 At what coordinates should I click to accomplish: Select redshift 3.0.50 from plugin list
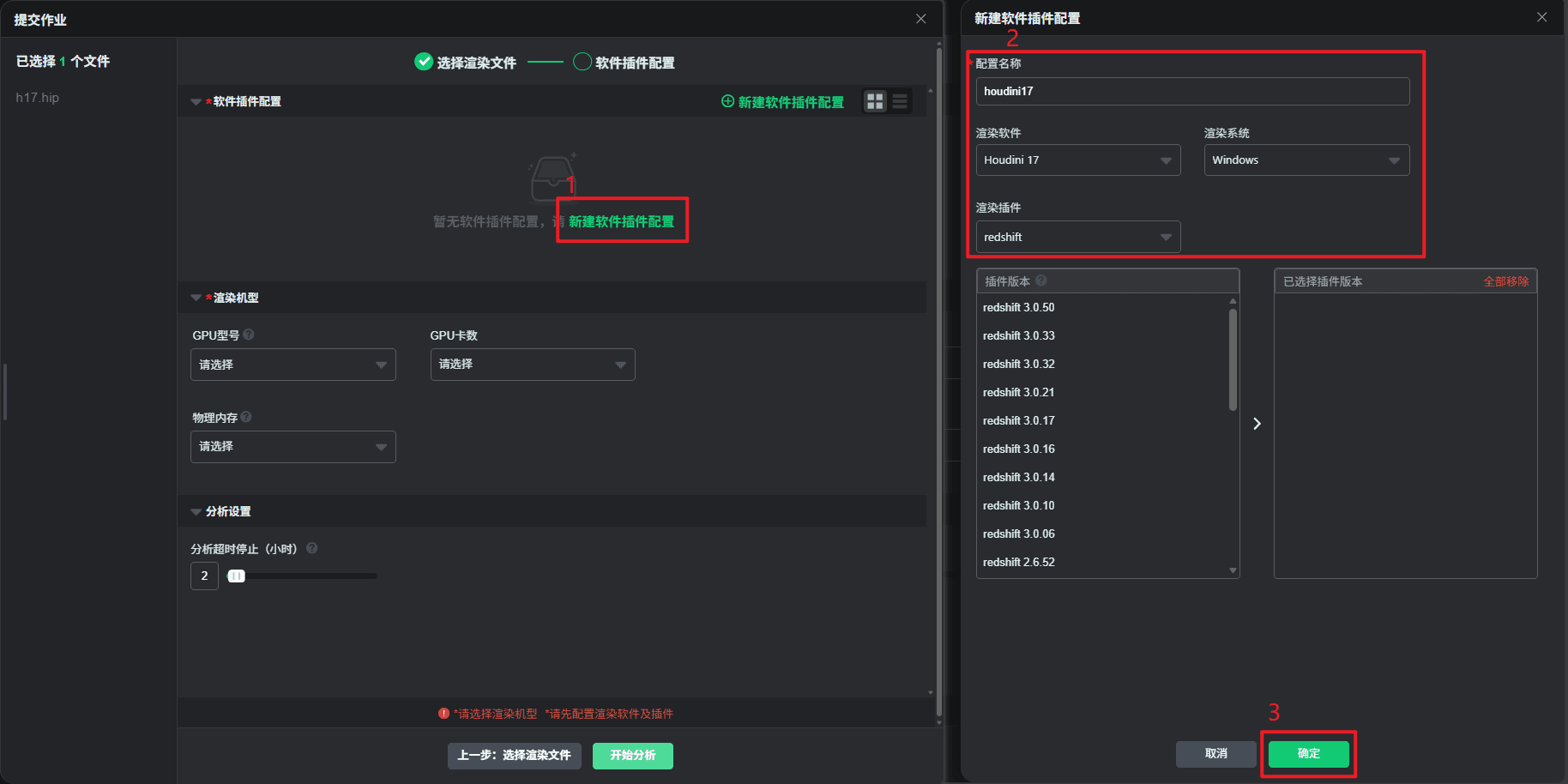coord(1019,307)
